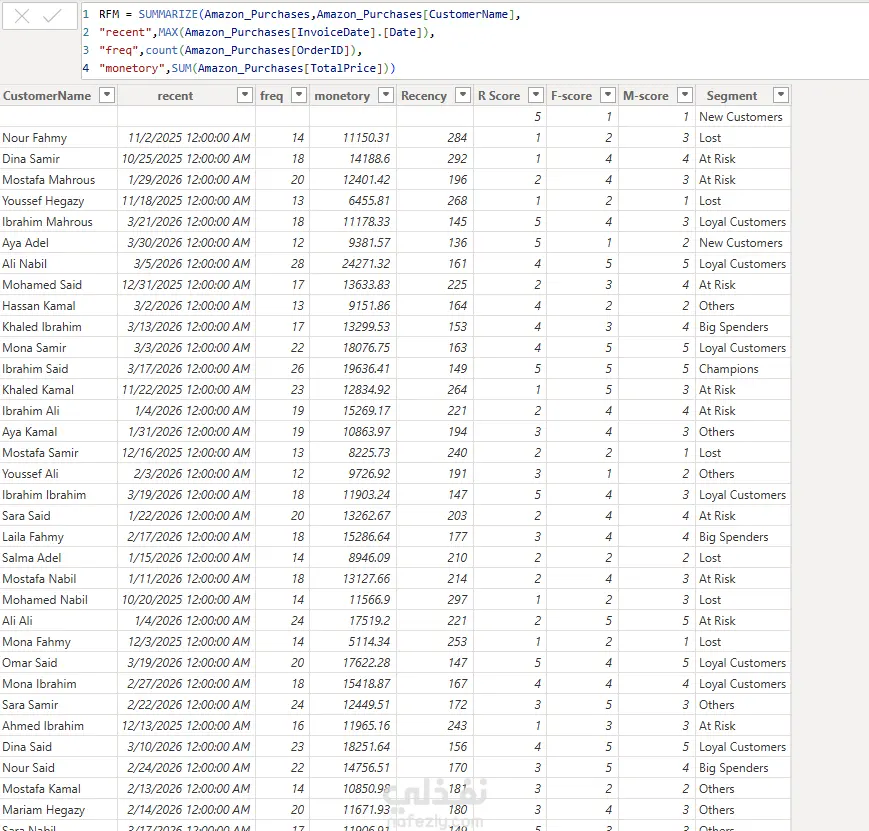Screen dimensions: 869x831
Task: Select the Ibrahim Mahrous name cell
Action: 59,222
